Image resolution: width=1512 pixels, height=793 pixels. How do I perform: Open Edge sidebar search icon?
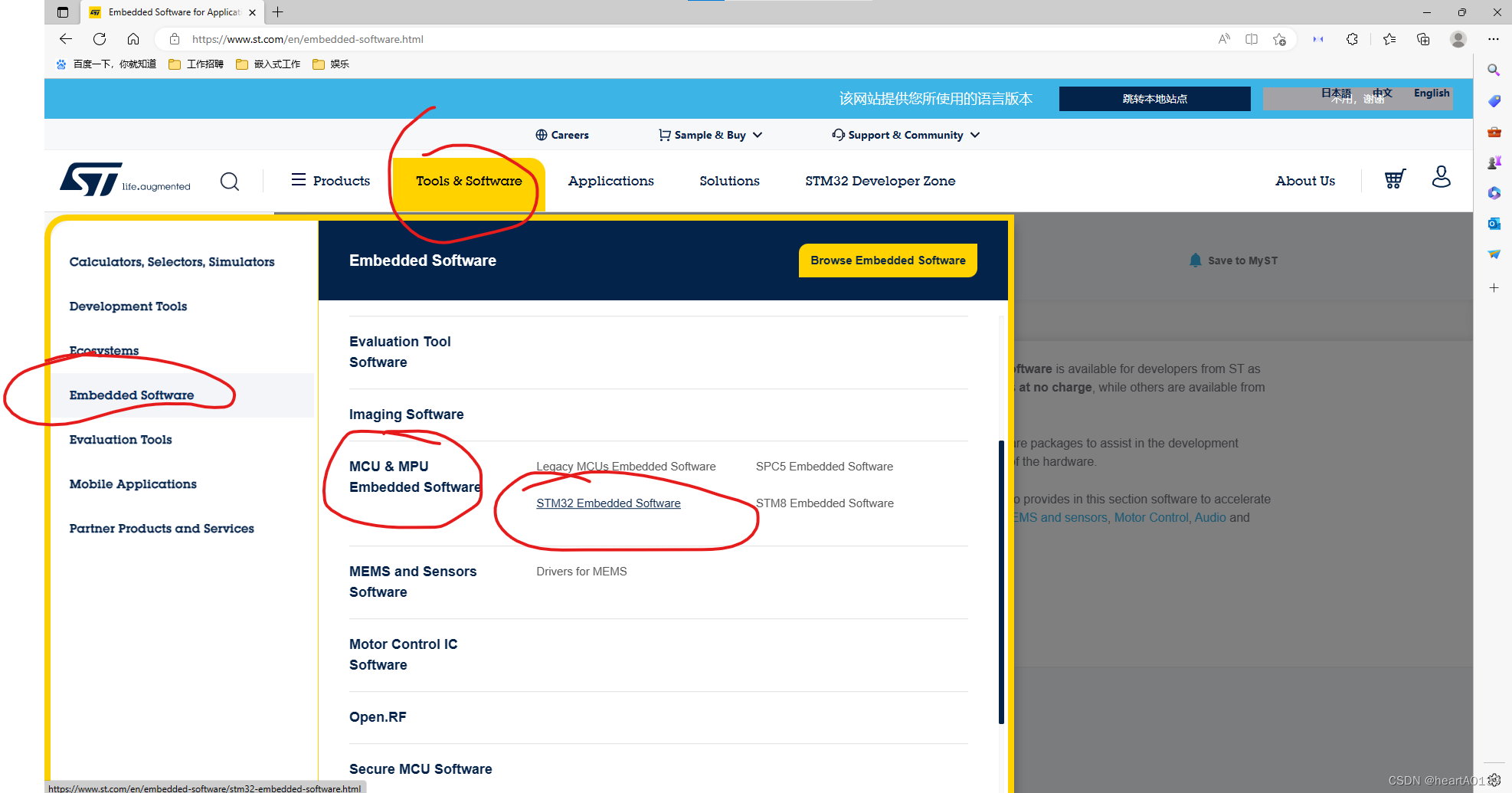(x=1494, y=70)
